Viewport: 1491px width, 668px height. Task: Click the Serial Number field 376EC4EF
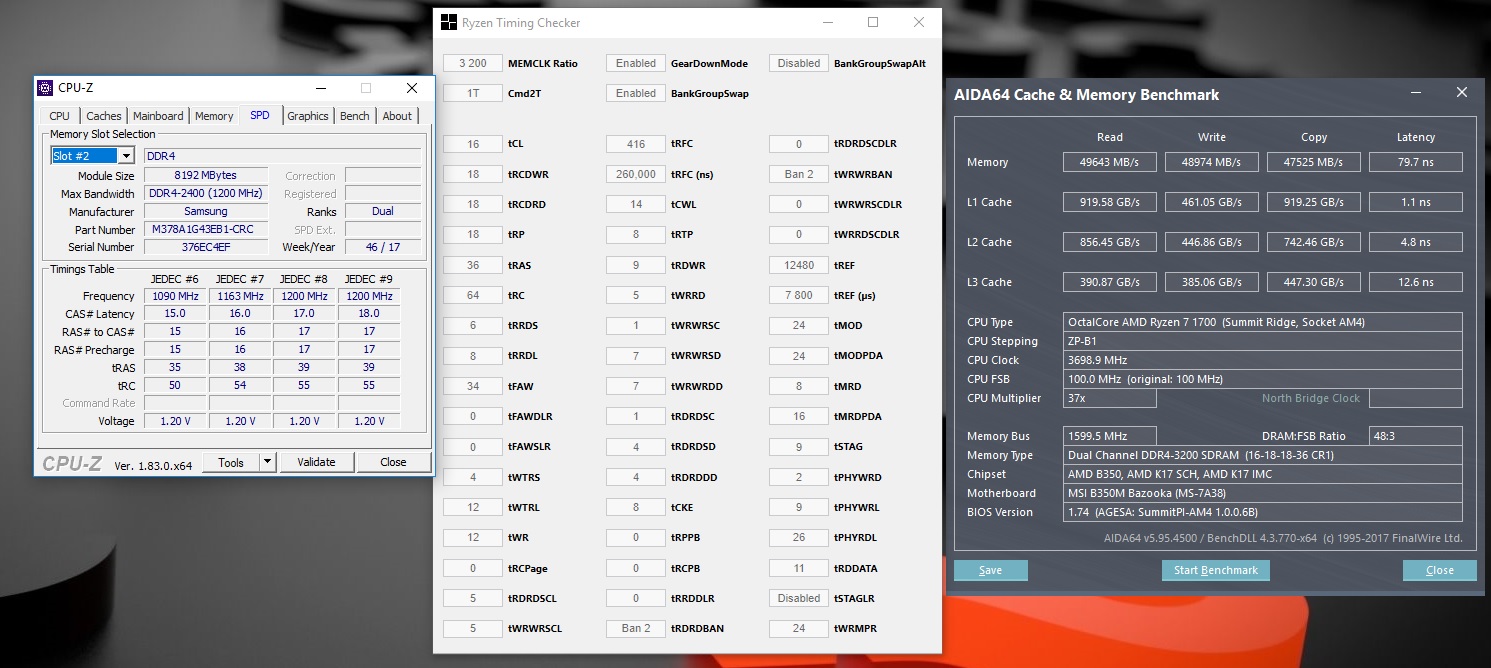pyautogui.click(x=206, y=247)
